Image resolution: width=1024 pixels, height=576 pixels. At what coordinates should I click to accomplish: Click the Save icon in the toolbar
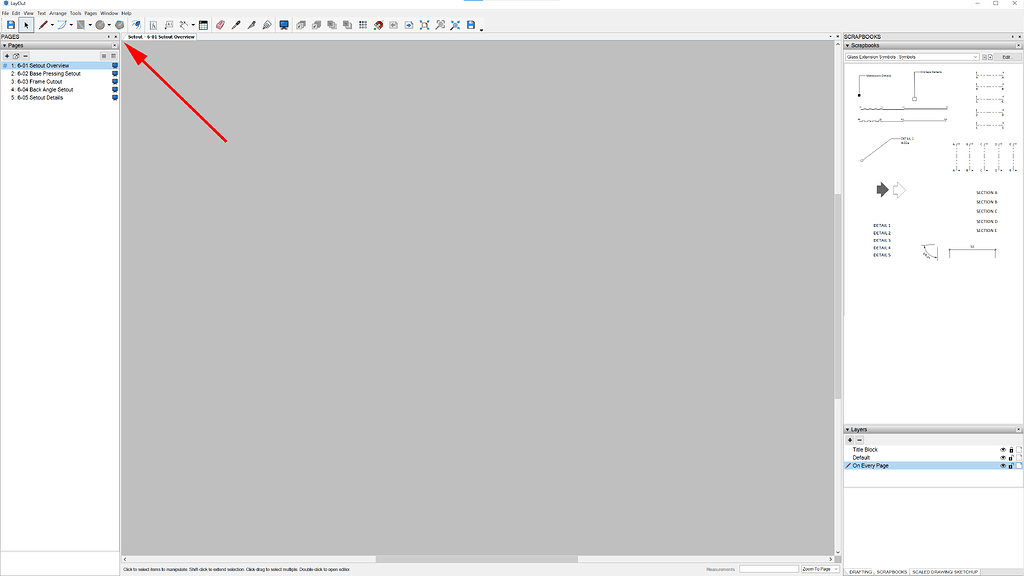coord(10,25)
